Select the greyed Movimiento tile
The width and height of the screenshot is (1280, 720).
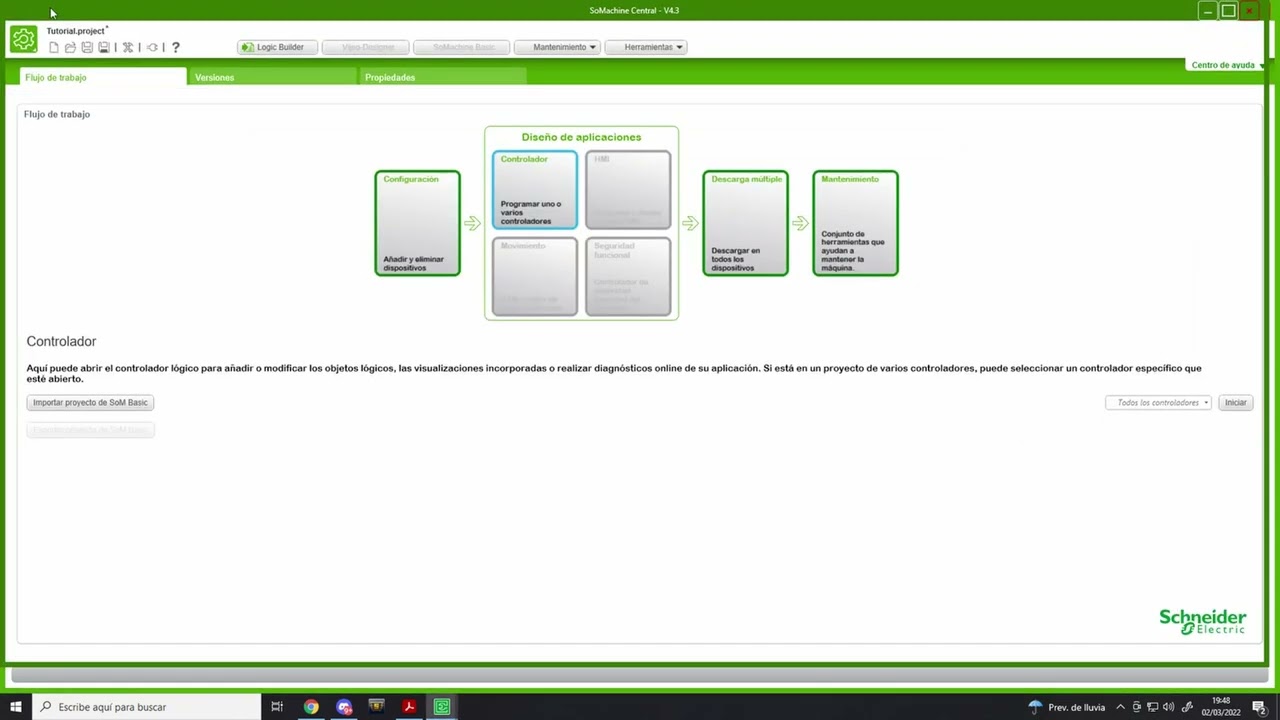[535, 277]
